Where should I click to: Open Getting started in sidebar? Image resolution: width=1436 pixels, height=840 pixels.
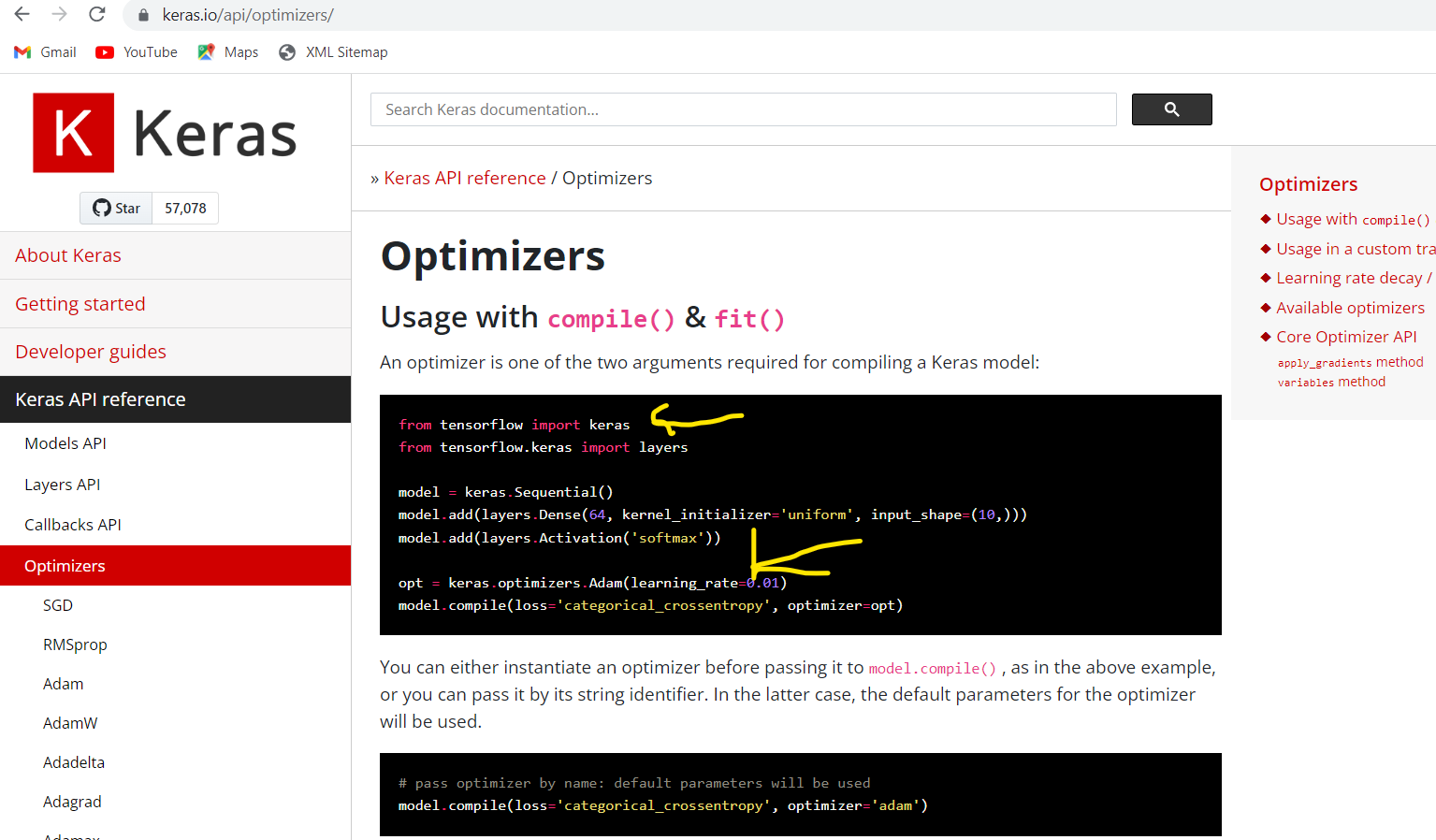[175, 304]
